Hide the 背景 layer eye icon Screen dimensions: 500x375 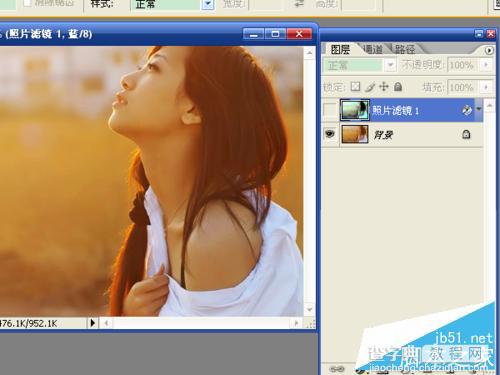pos(330,134)
